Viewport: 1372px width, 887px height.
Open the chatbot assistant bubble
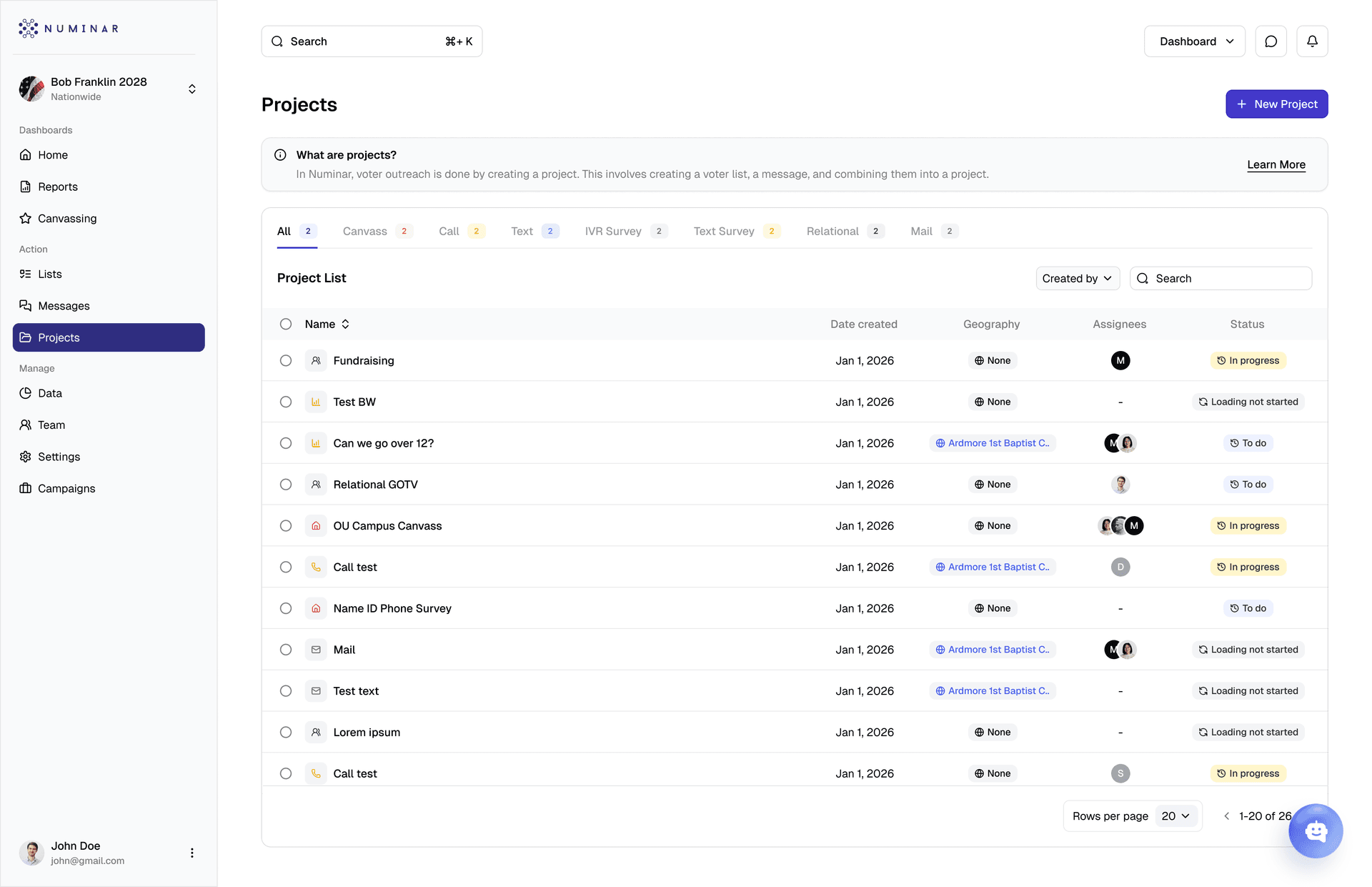(1316, 831)
